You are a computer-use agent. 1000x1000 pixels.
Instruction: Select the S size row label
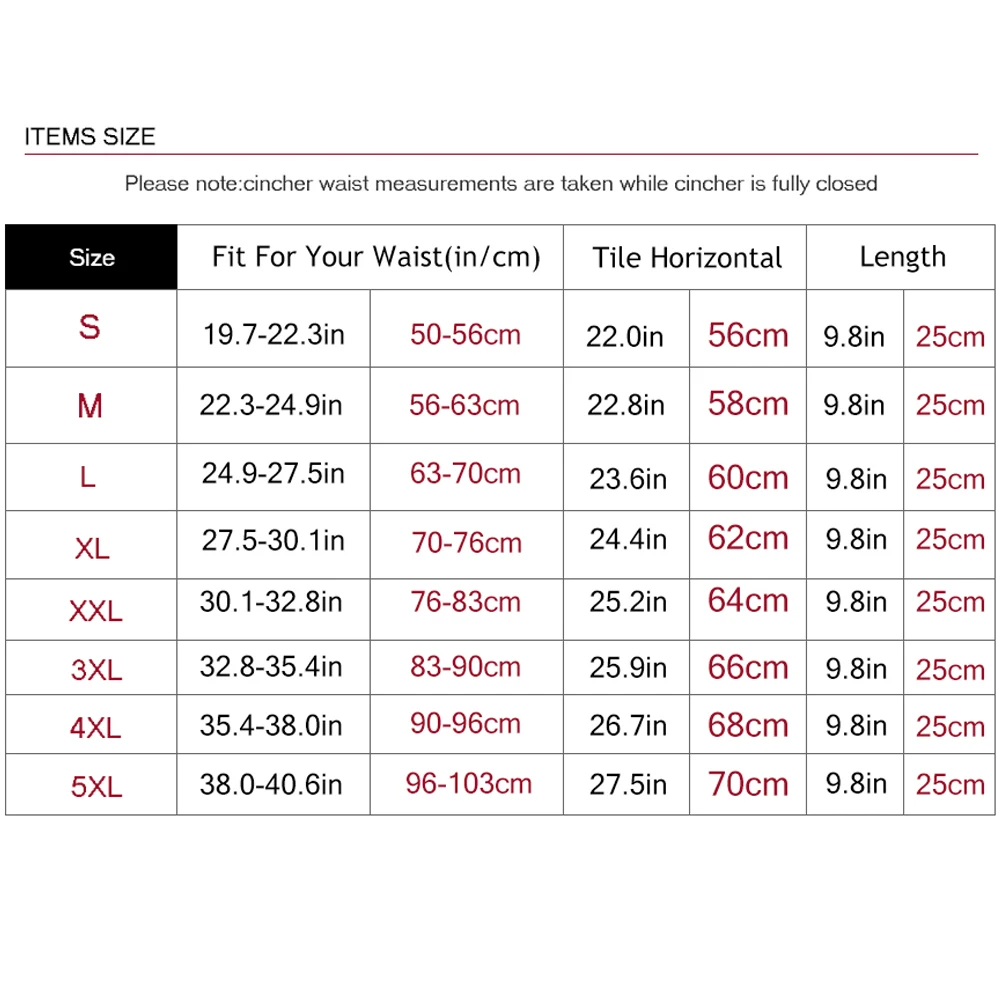click(90, 327)
